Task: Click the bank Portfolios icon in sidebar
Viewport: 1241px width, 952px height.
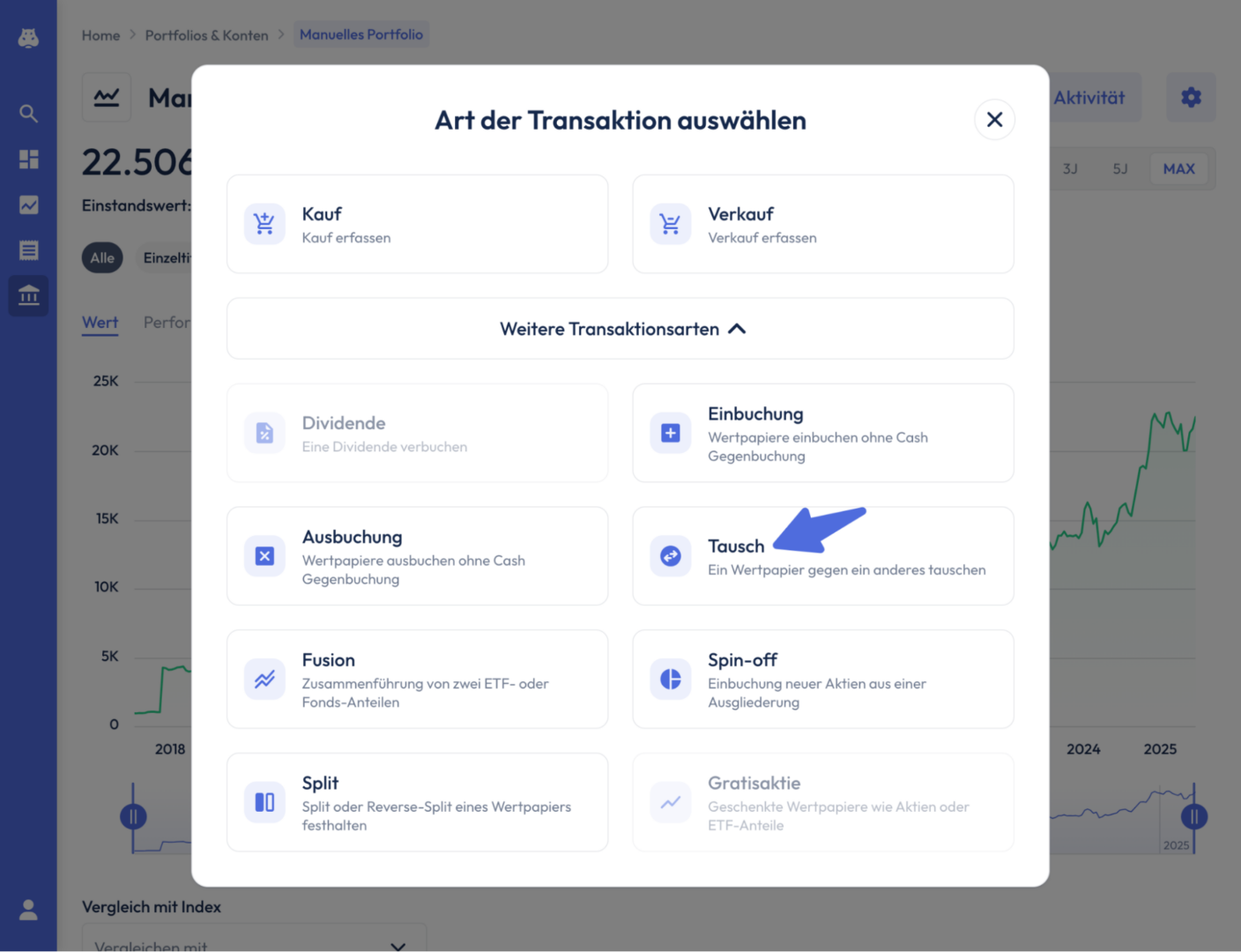Action: [x=28, y=295]
